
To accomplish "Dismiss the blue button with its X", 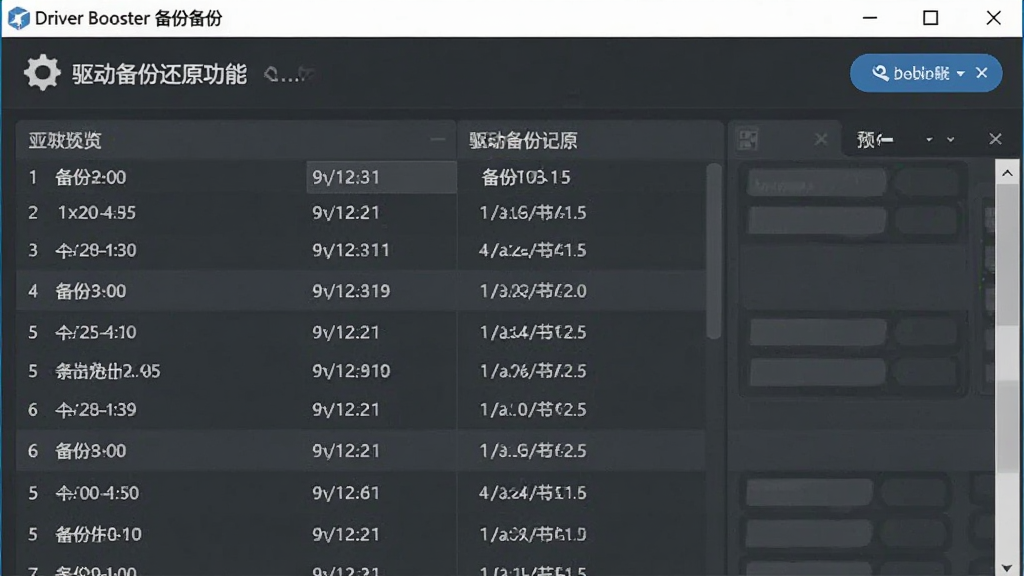I will (x=982, y=73).
